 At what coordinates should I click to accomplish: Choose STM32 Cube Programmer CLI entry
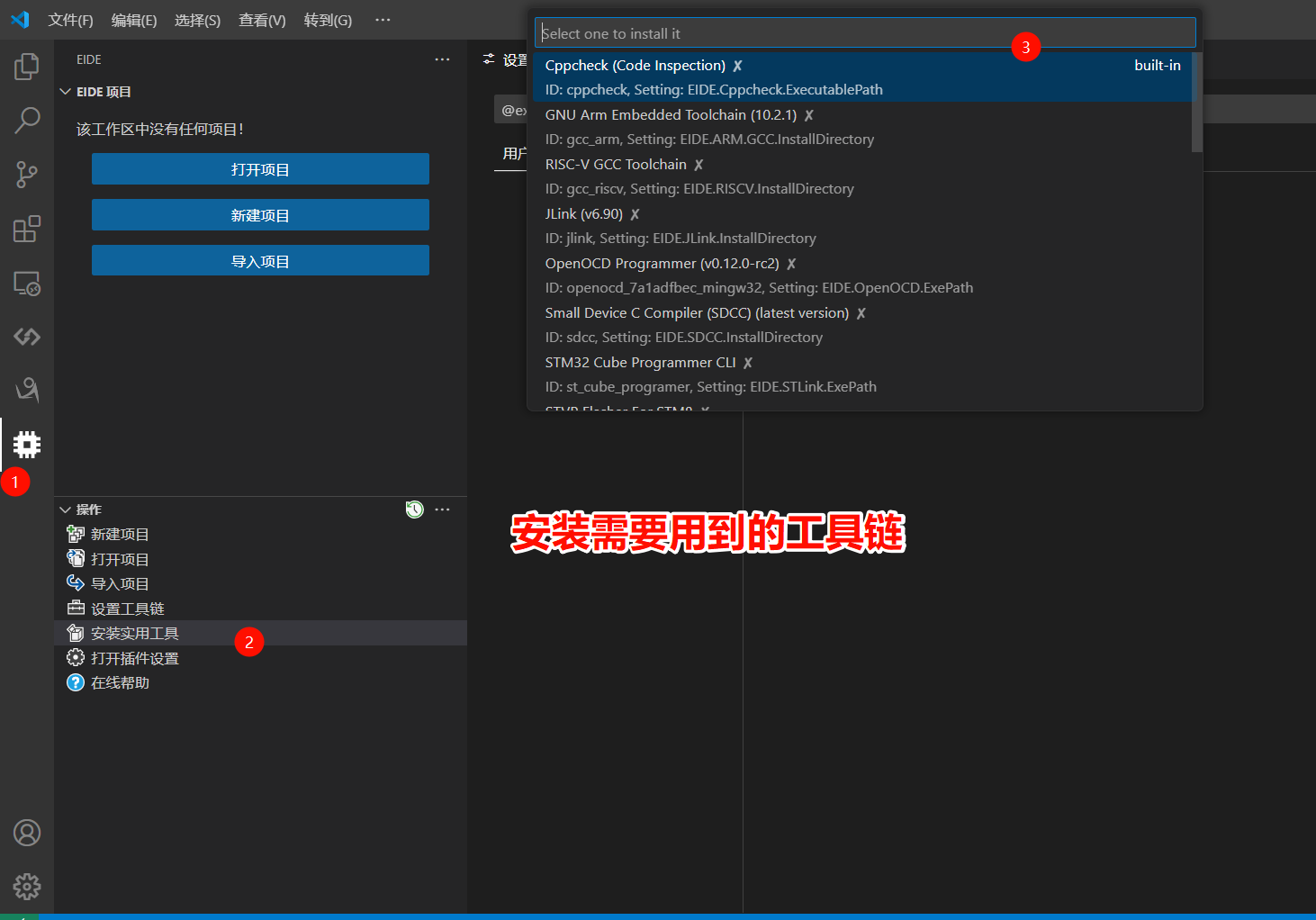pos(861,374)
